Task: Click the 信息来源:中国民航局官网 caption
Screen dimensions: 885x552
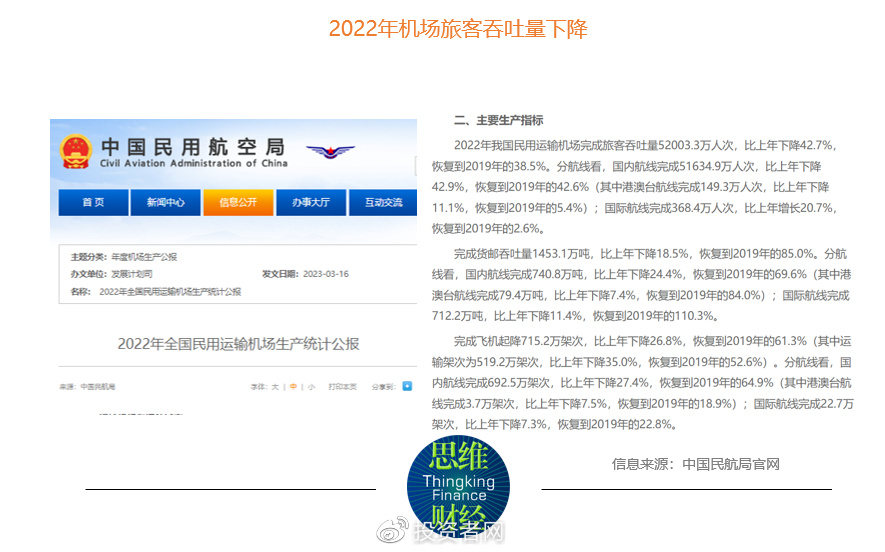Action: point(695,465)
